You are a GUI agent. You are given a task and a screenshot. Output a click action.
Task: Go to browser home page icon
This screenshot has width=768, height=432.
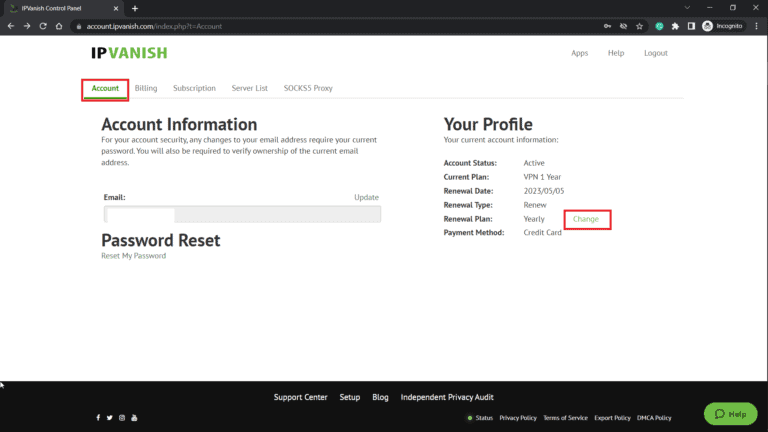pos(60,26)
